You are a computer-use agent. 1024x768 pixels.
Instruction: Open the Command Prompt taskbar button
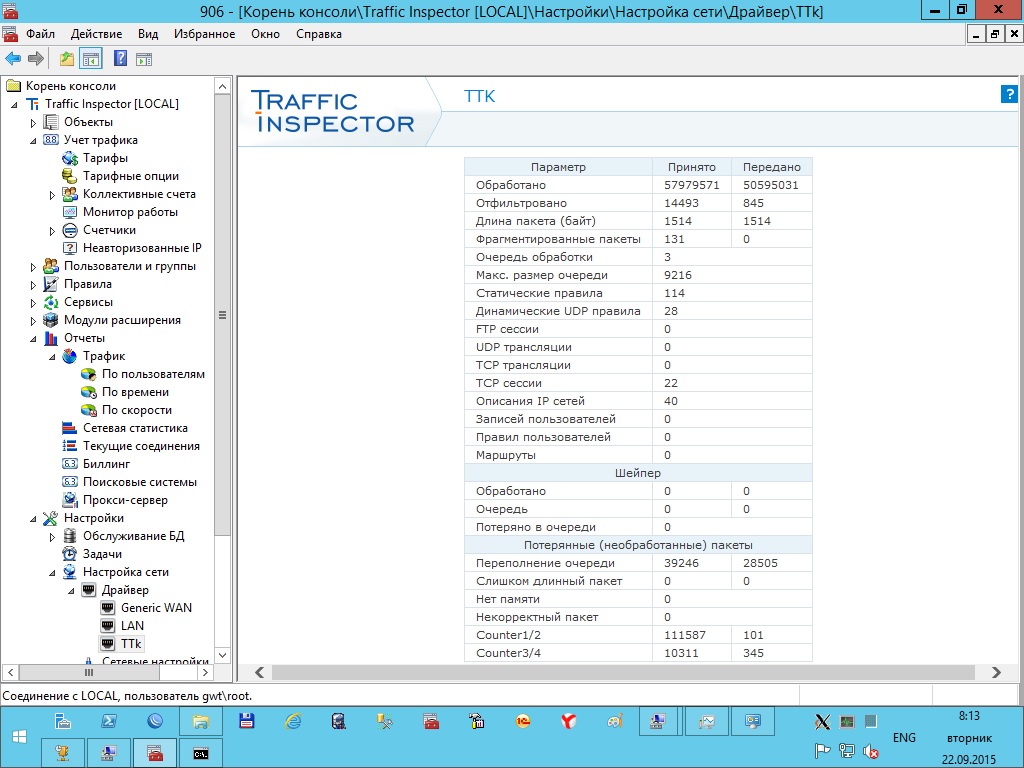point(200,753)
